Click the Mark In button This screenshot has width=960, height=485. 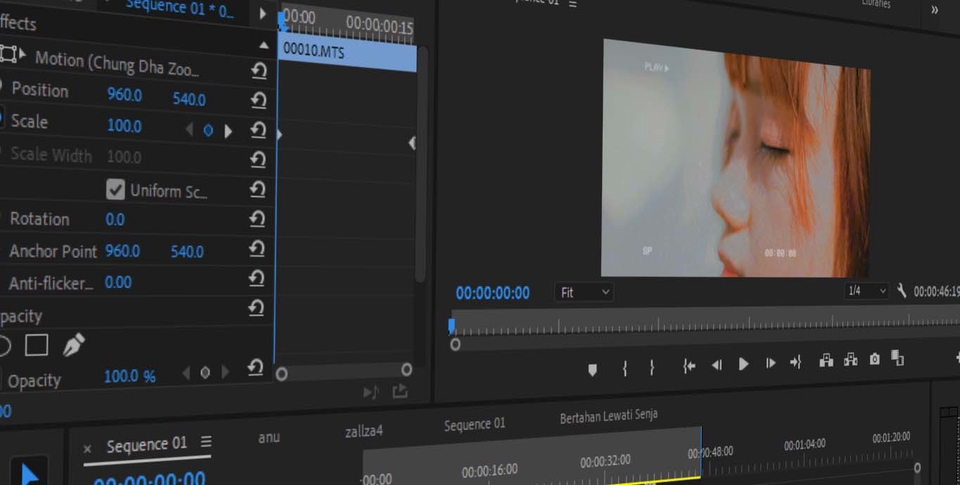pos(624,368)
